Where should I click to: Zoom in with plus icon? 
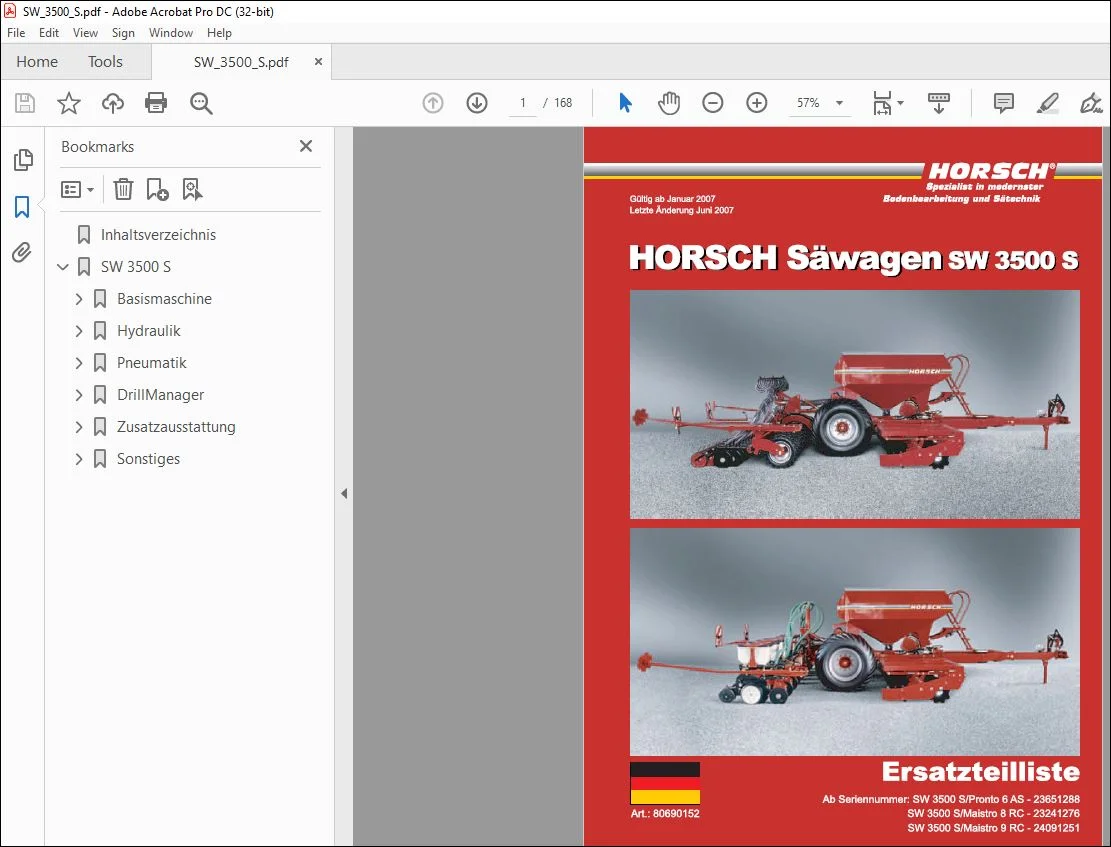click(x=757, y=103)
